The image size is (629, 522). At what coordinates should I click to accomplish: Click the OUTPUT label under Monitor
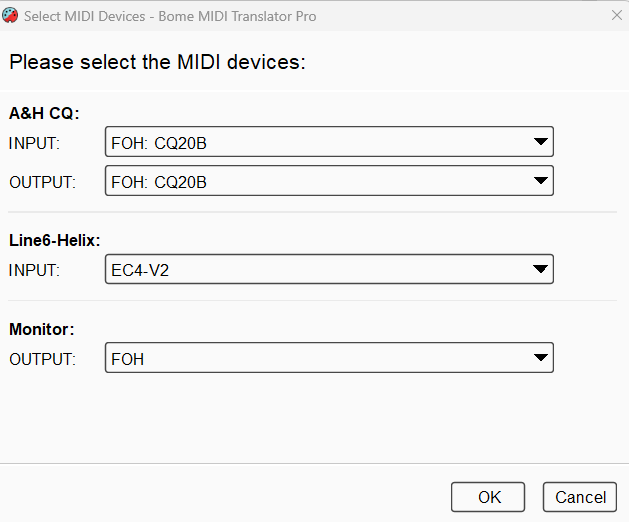tap(42, 358)
